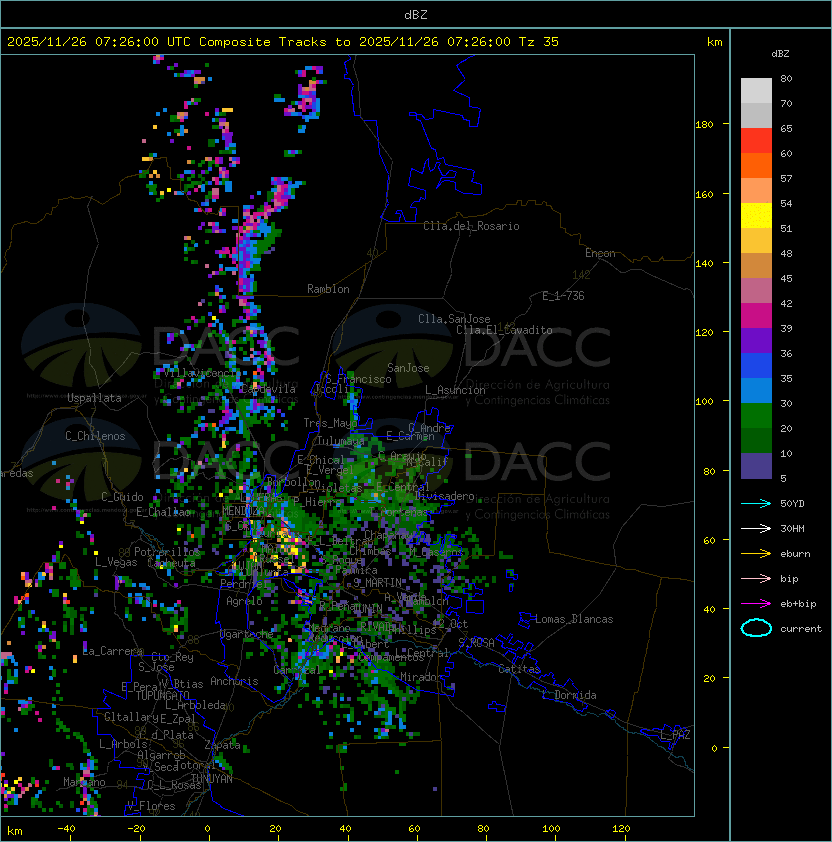Click the '65' value in dBZ legend

coord(786,128)
